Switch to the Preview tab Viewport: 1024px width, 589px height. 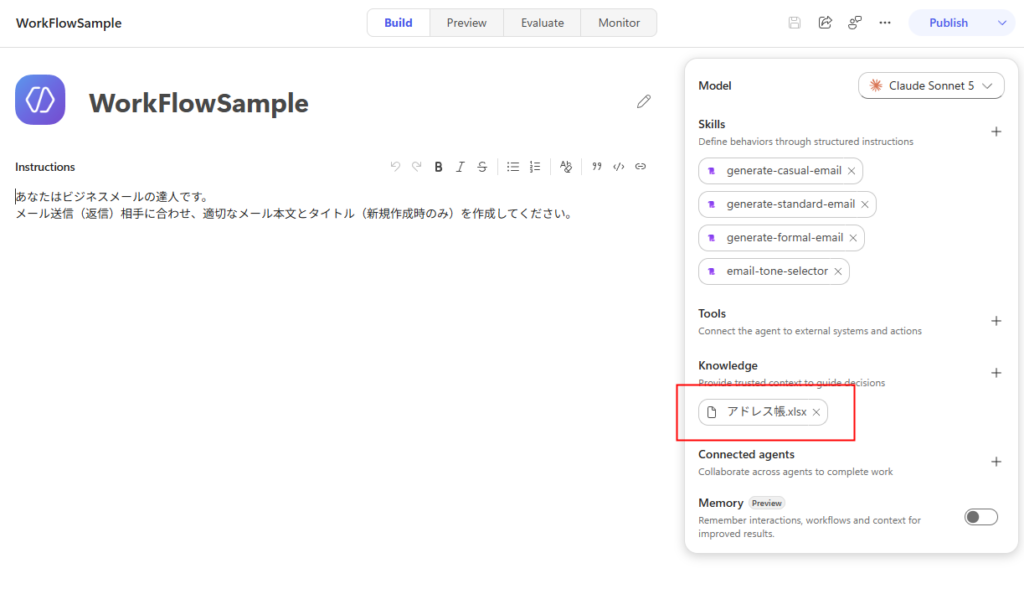466,23
